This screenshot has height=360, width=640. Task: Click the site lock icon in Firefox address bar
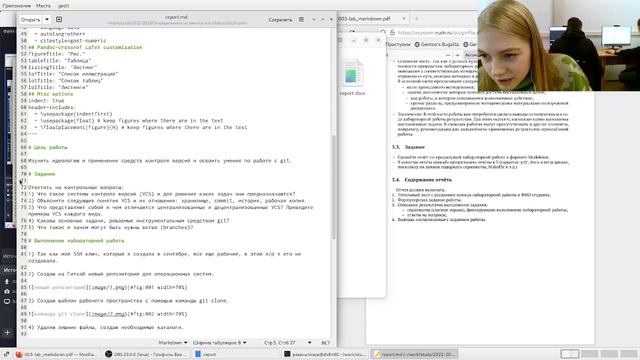click(392, 32)
